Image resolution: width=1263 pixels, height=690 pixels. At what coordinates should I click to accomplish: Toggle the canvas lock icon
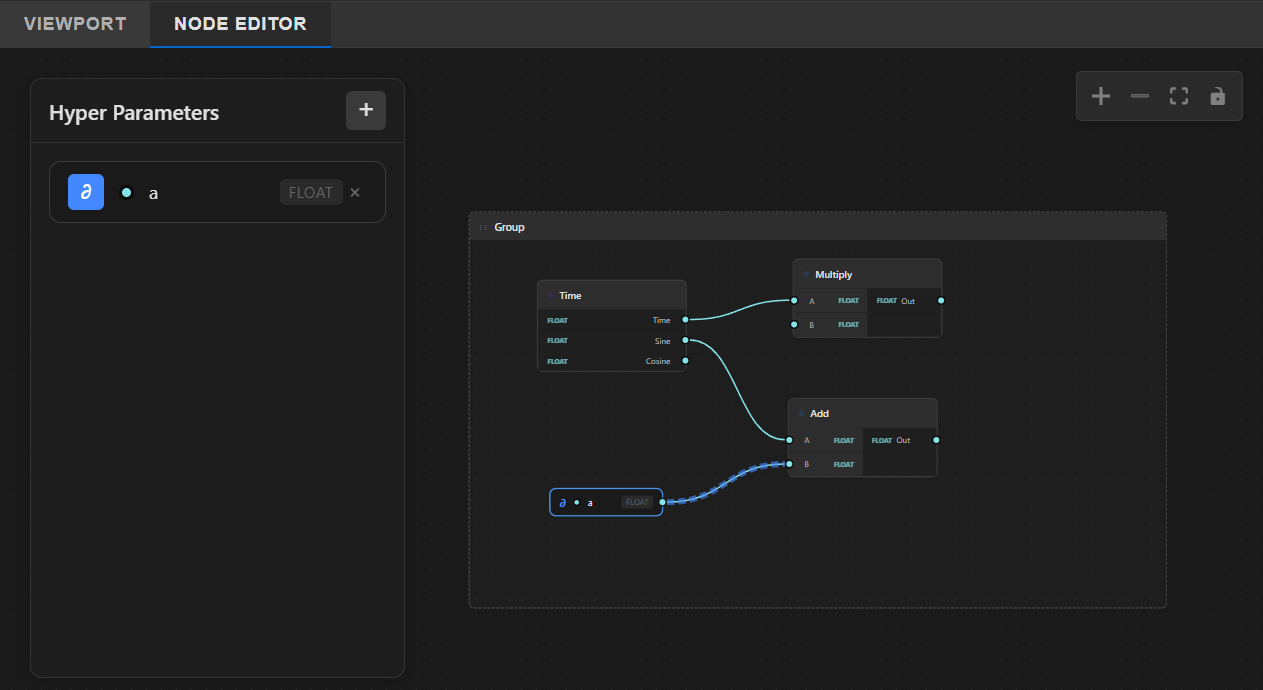tap(1217, 96)
